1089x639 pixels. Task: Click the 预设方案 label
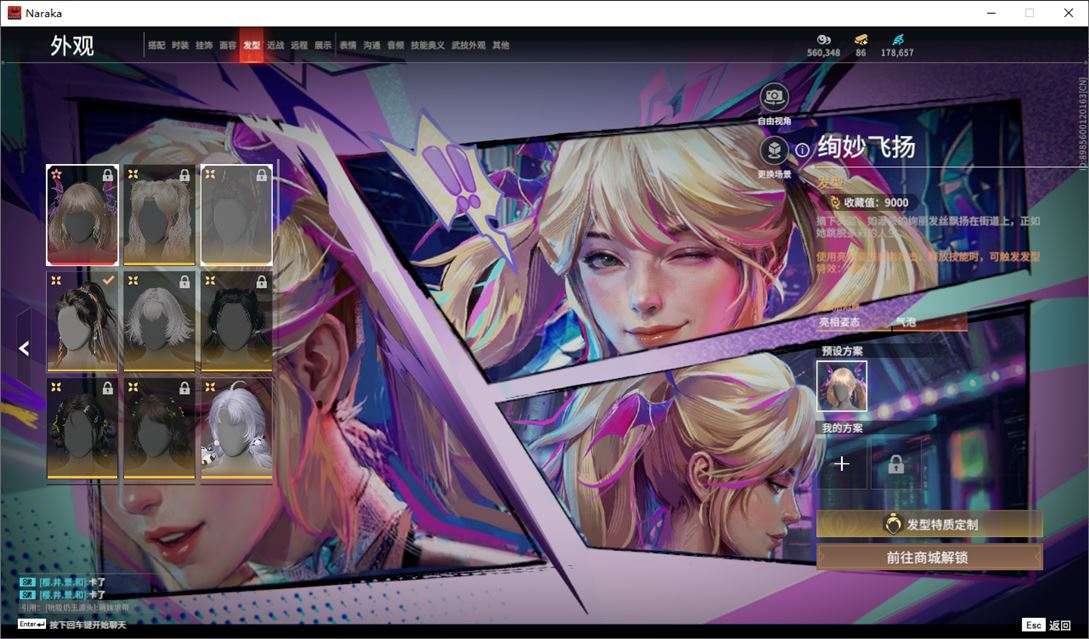click(842, 351)
